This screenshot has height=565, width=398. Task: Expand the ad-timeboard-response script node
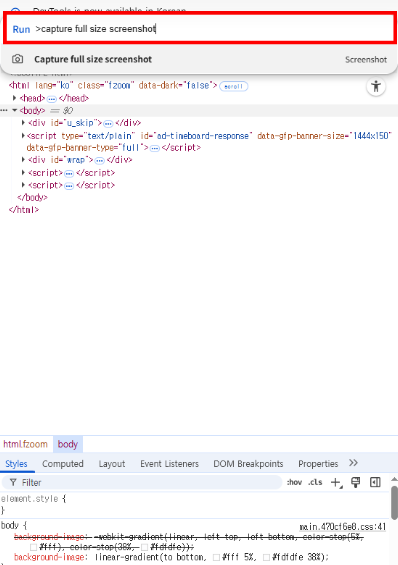(23, 135)
